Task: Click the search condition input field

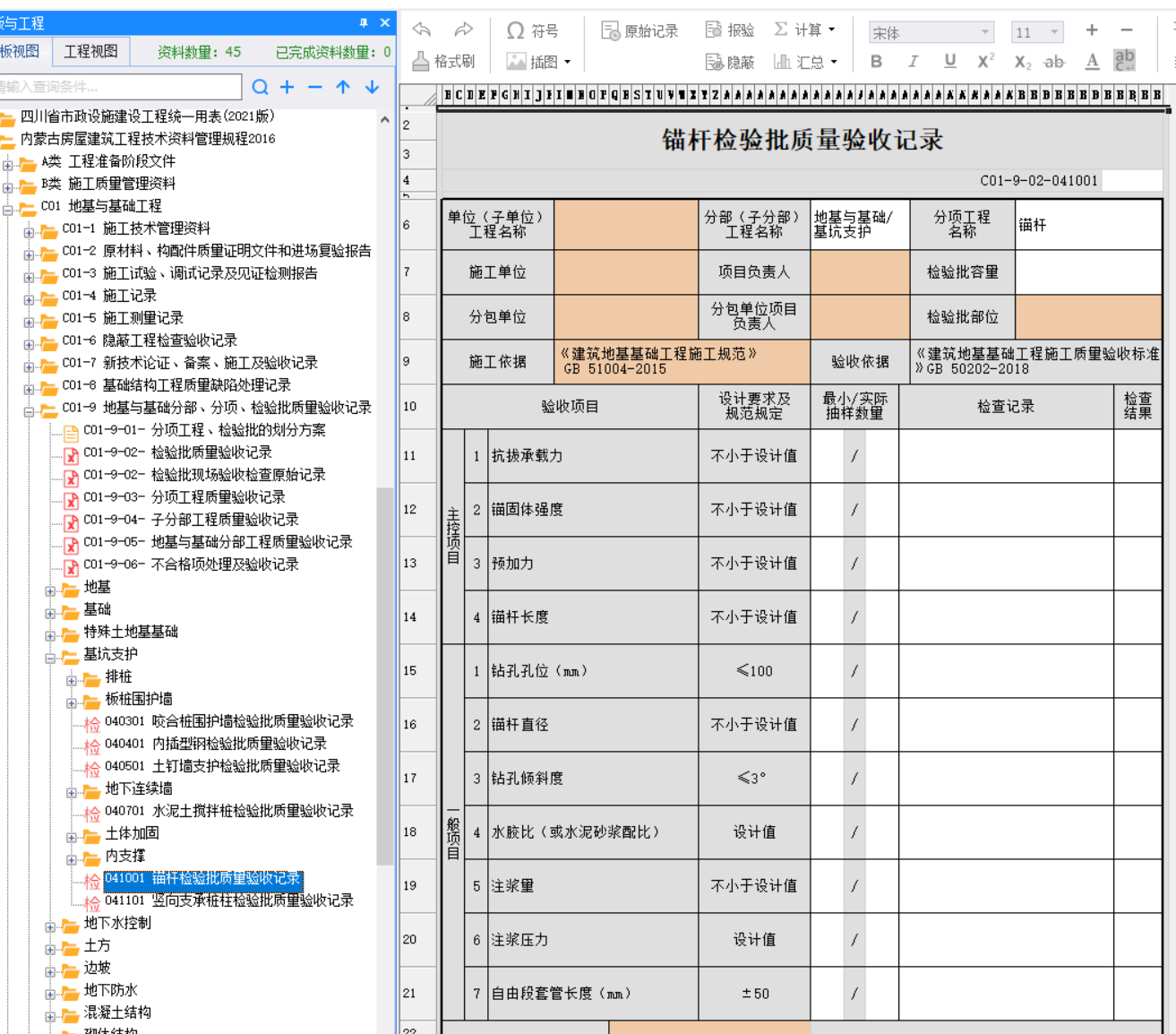Action: 120,87
